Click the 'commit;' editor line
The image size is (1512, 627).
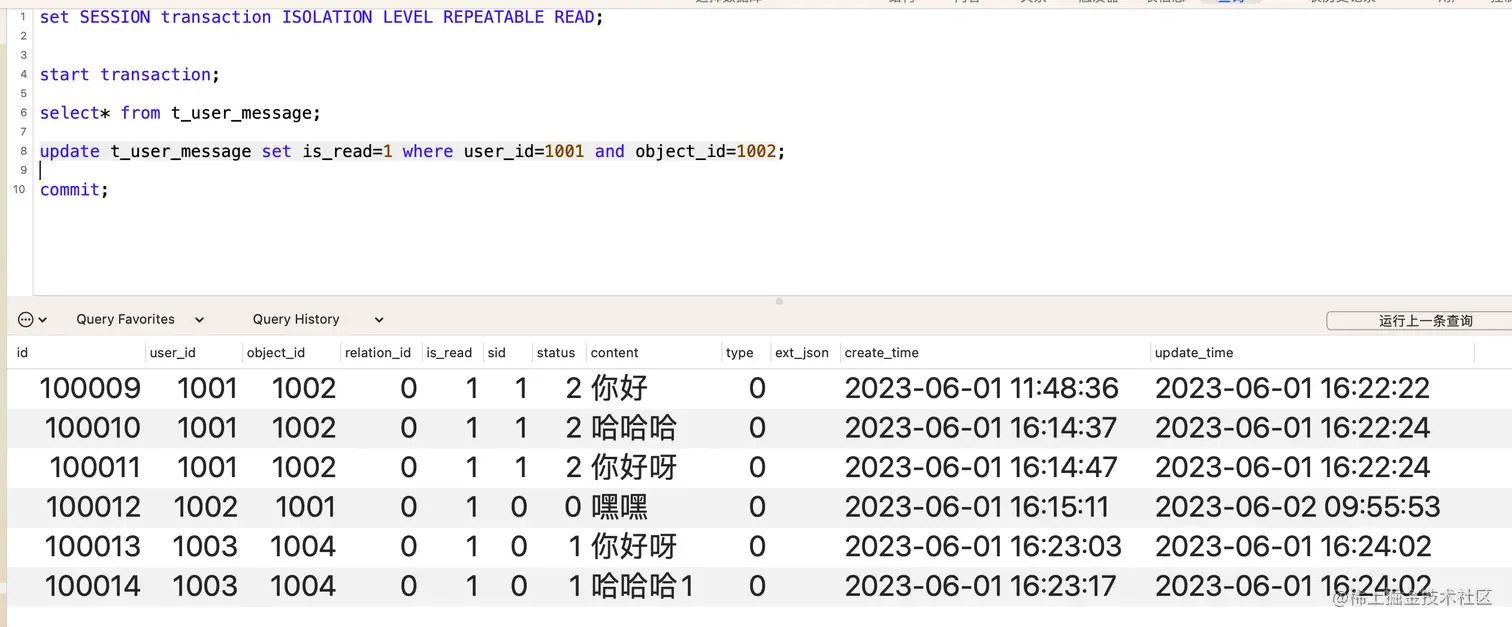click(73, 189)
